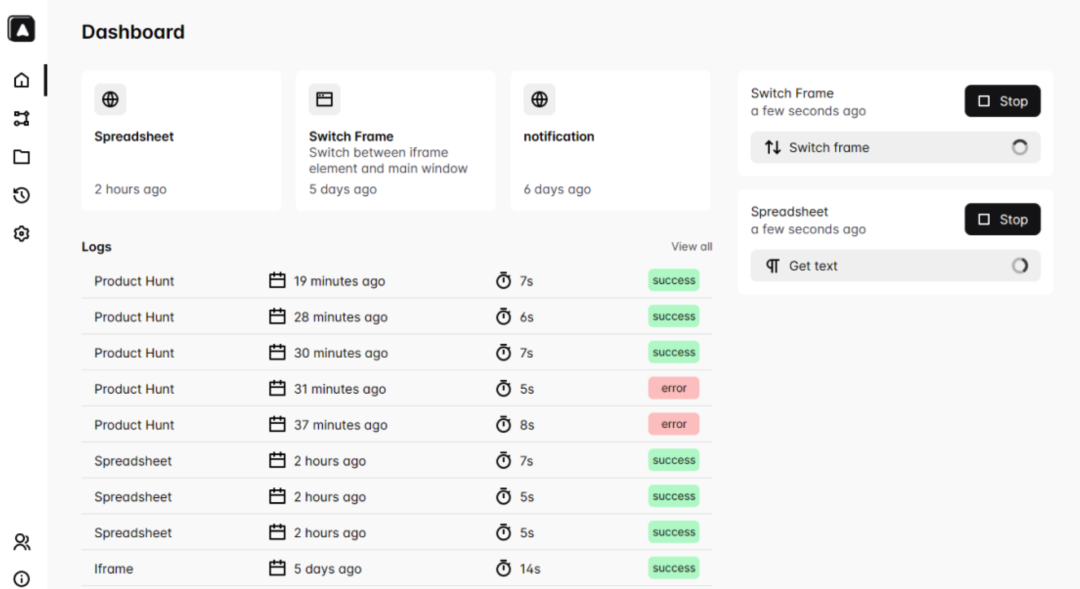The width and height of the screenshot is (1080, 589).
Task: Stop the running Switch Frame workflow
Action: click(1002, 101)
